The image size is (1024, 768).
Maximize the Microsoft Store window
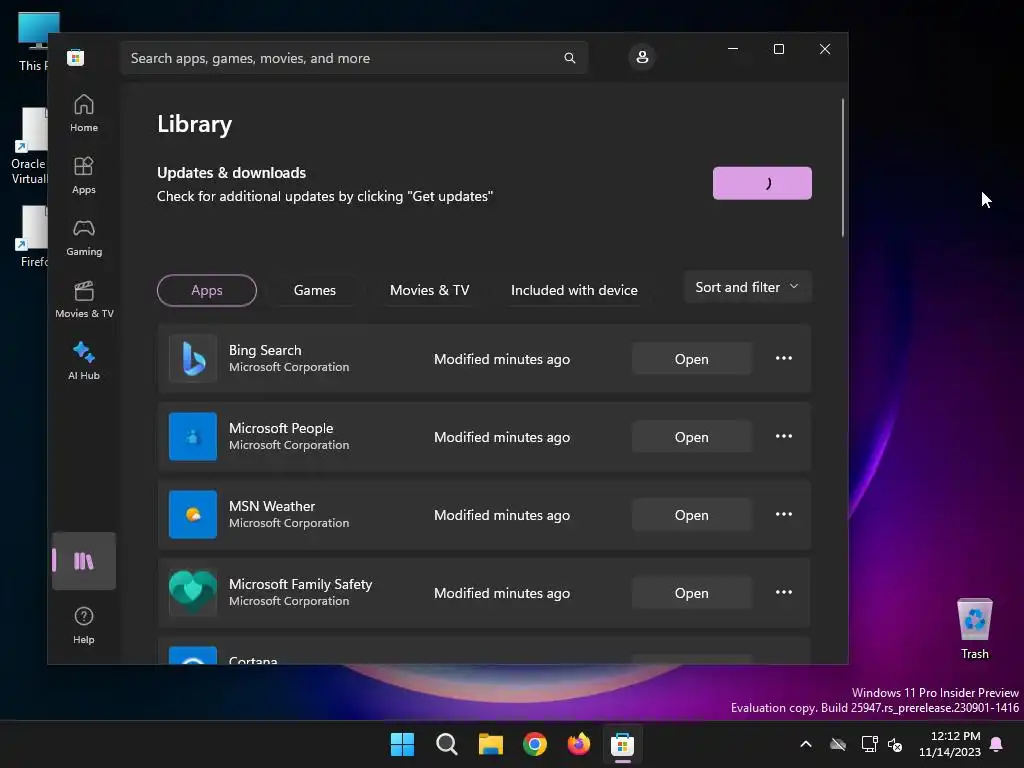(778, 49)
